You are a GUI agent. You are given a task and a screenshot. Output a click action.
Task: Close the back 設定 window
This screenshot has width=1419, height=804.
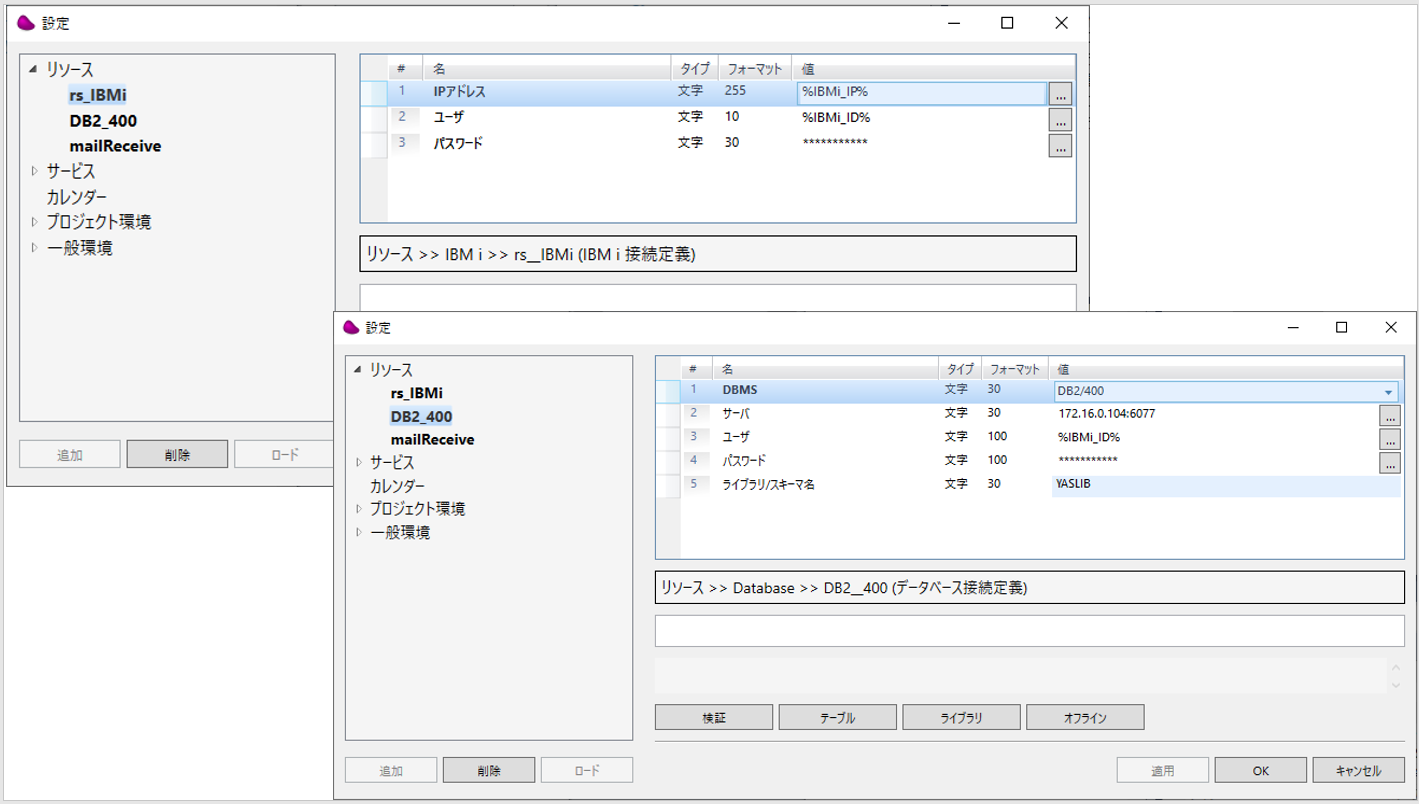coord(1062,23)
